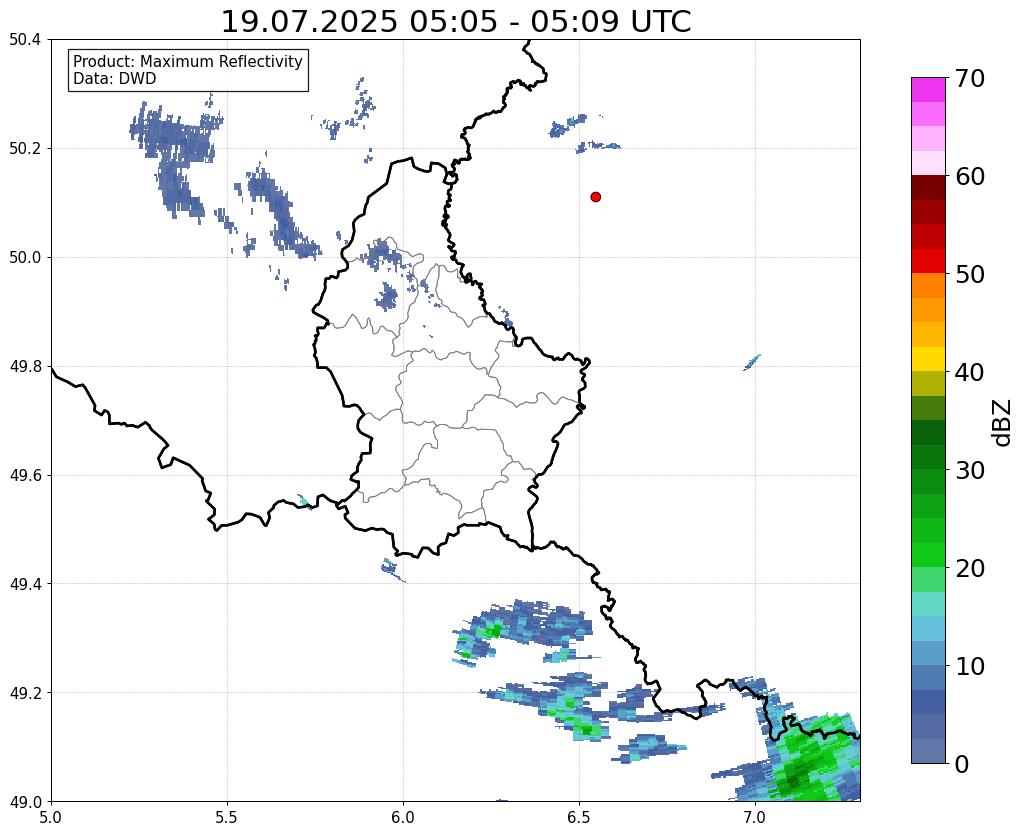1023x834 pixels.
Task: Click the longitude tick label 5.0
Action: point(51,817)
